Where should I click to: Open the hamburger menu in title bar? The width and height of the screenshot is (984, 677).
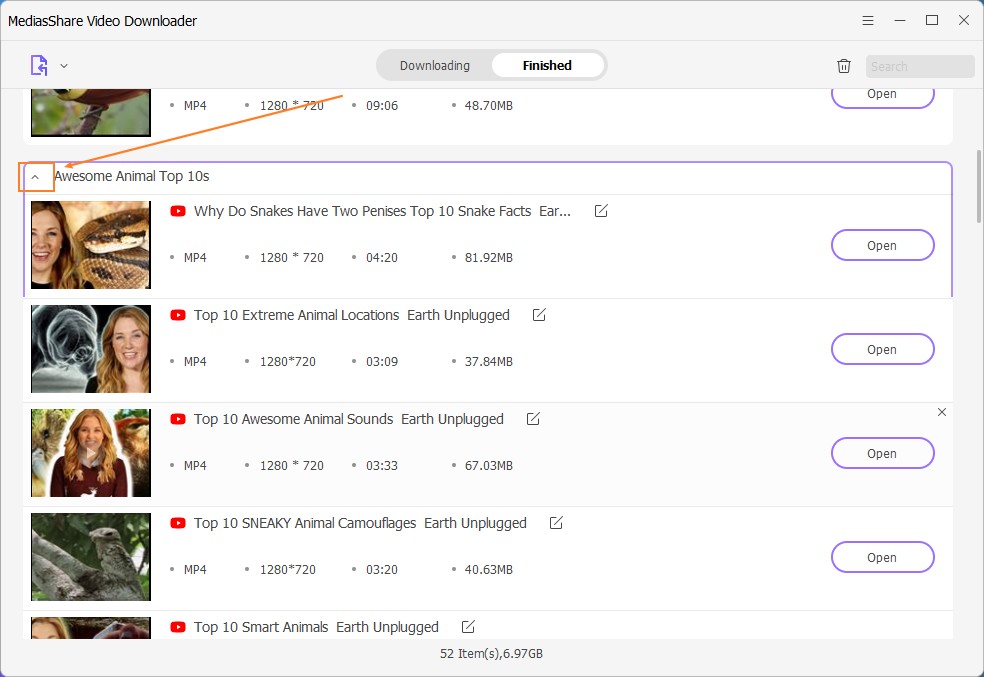[868, 20]
